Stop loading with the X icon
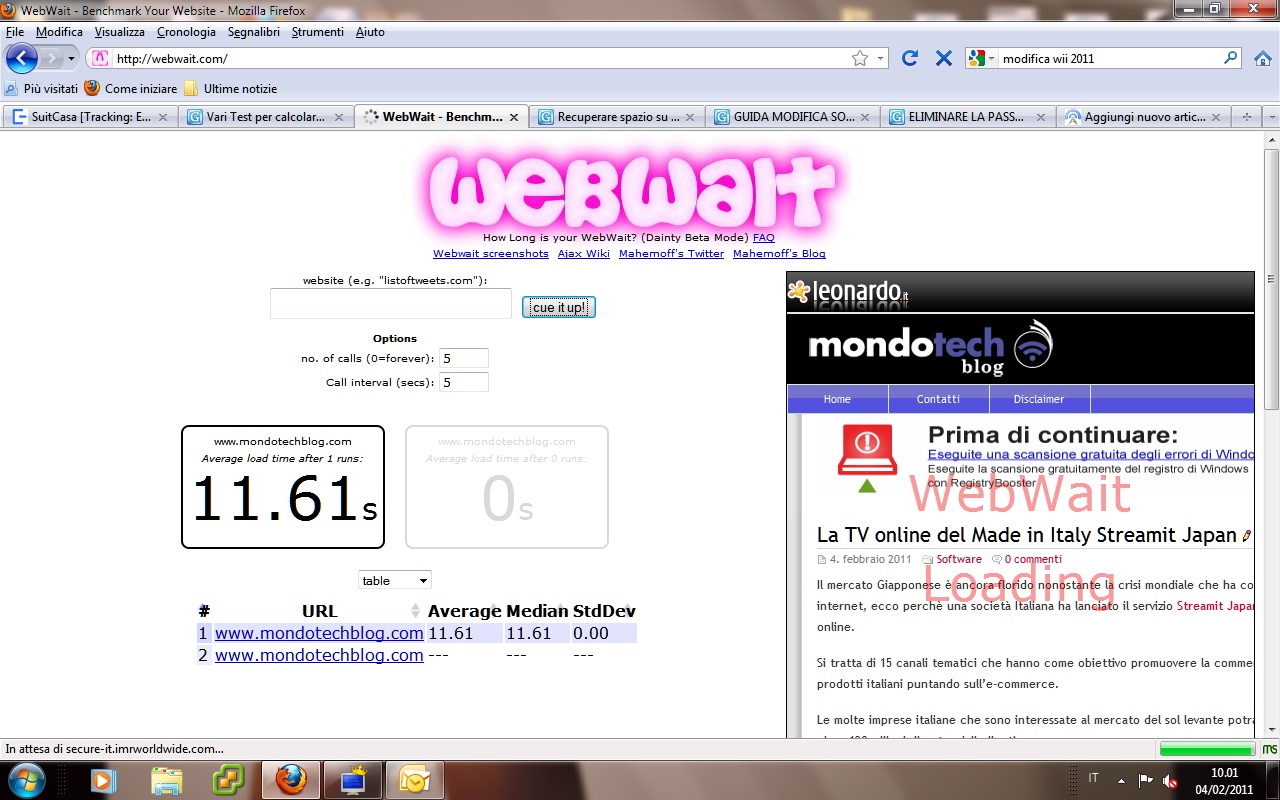 pos(943,58)
